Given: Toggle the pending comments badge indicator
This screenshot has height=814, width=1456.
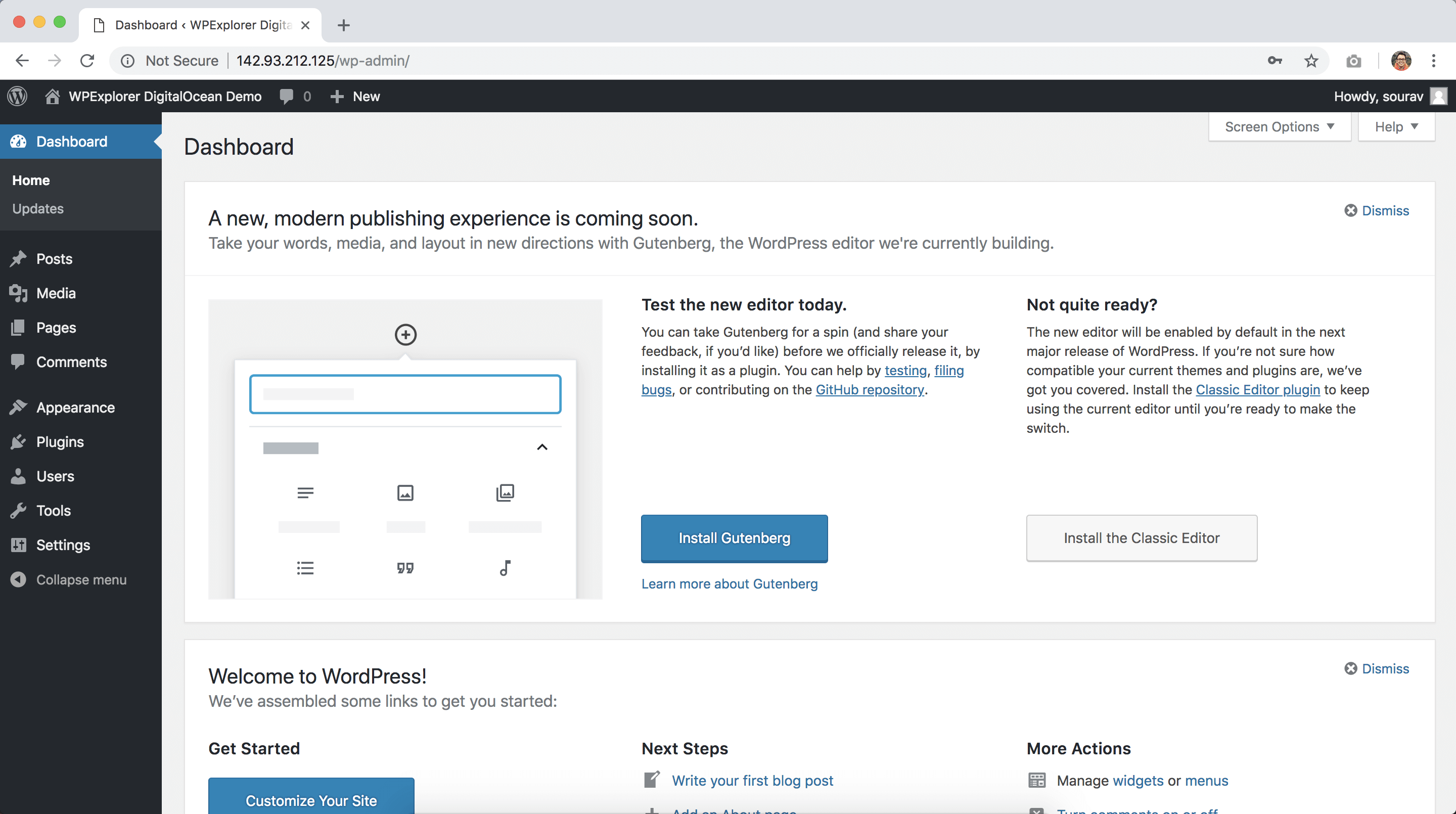Looking at the screenshot, I should (x=296, y=96).
